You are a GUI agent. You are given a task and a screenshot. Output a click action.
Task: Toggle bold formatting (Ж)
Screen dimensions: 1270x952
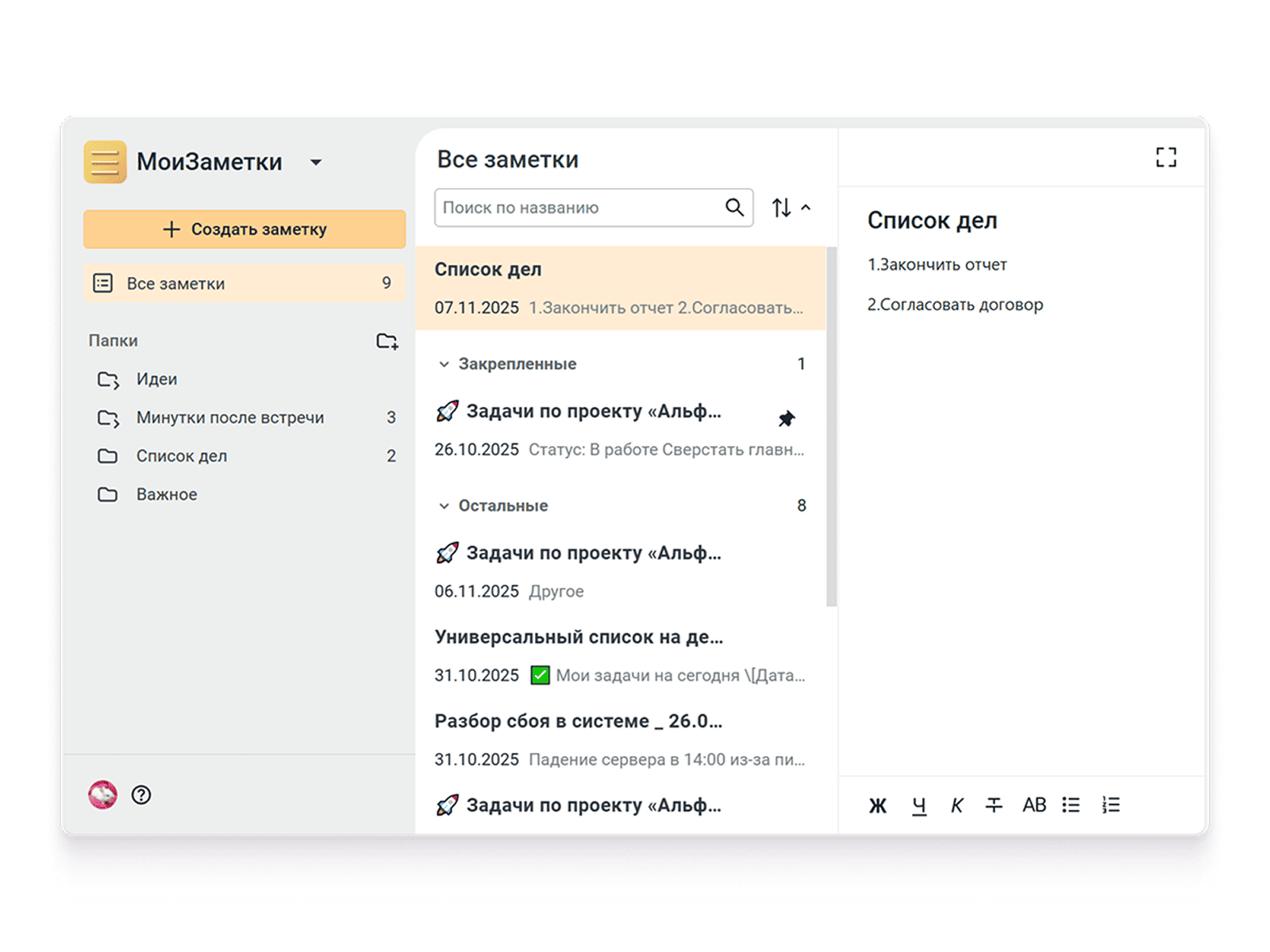[877, 805]
